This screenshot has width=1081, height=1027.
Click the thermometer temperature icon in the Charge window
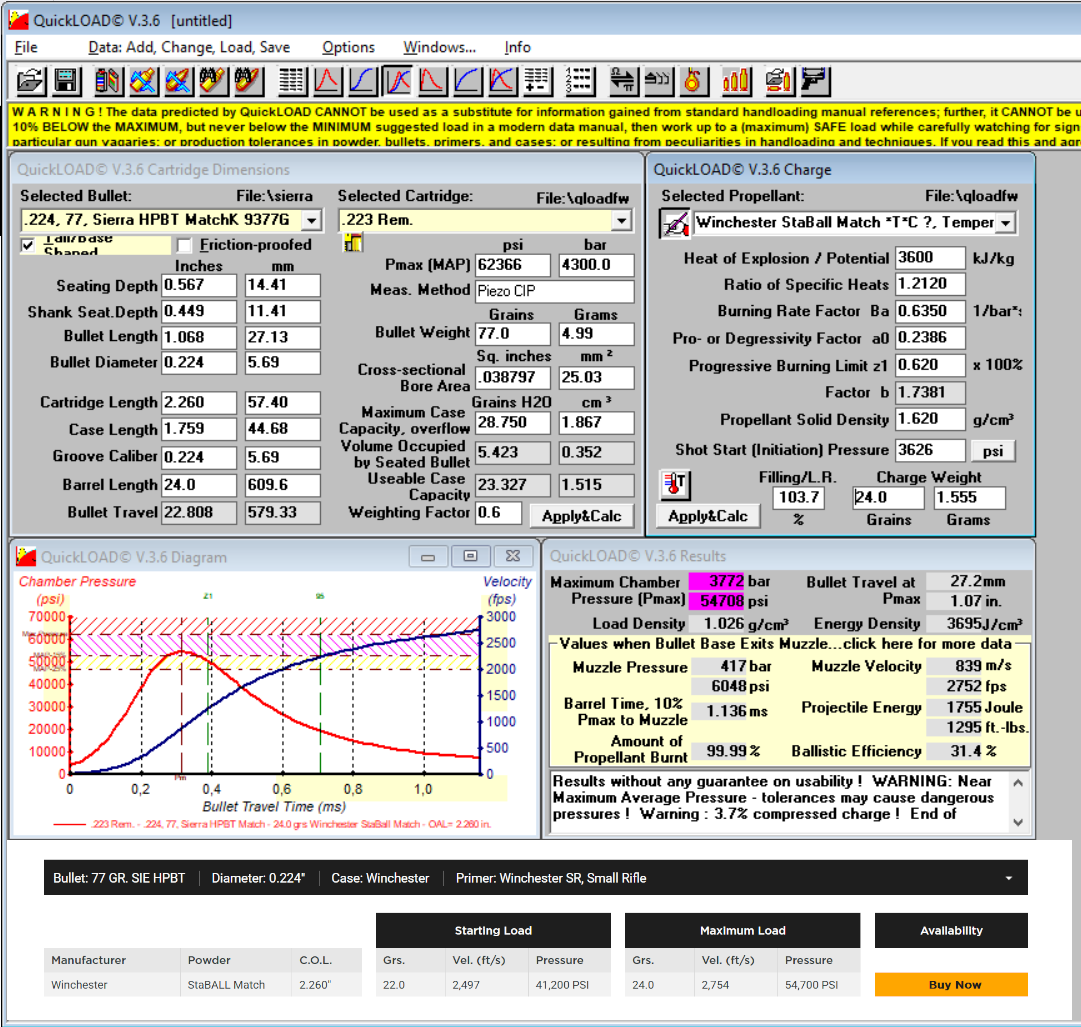(675, 485)
